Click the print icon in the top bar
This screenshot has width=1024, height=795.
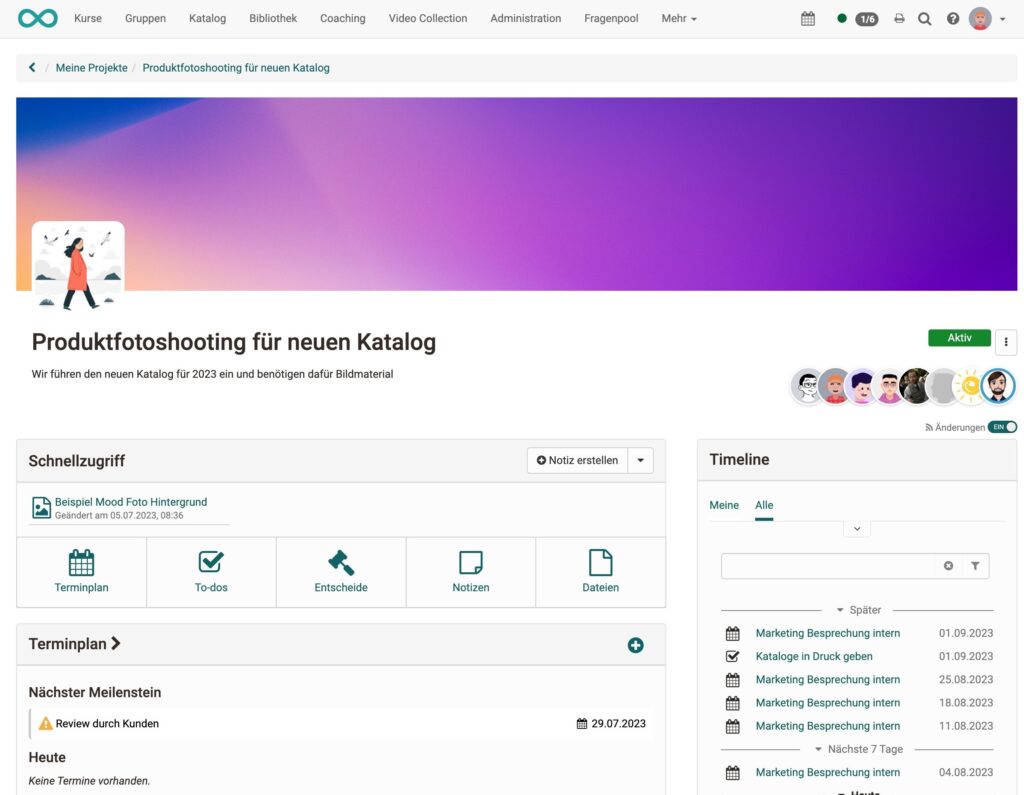899,18
